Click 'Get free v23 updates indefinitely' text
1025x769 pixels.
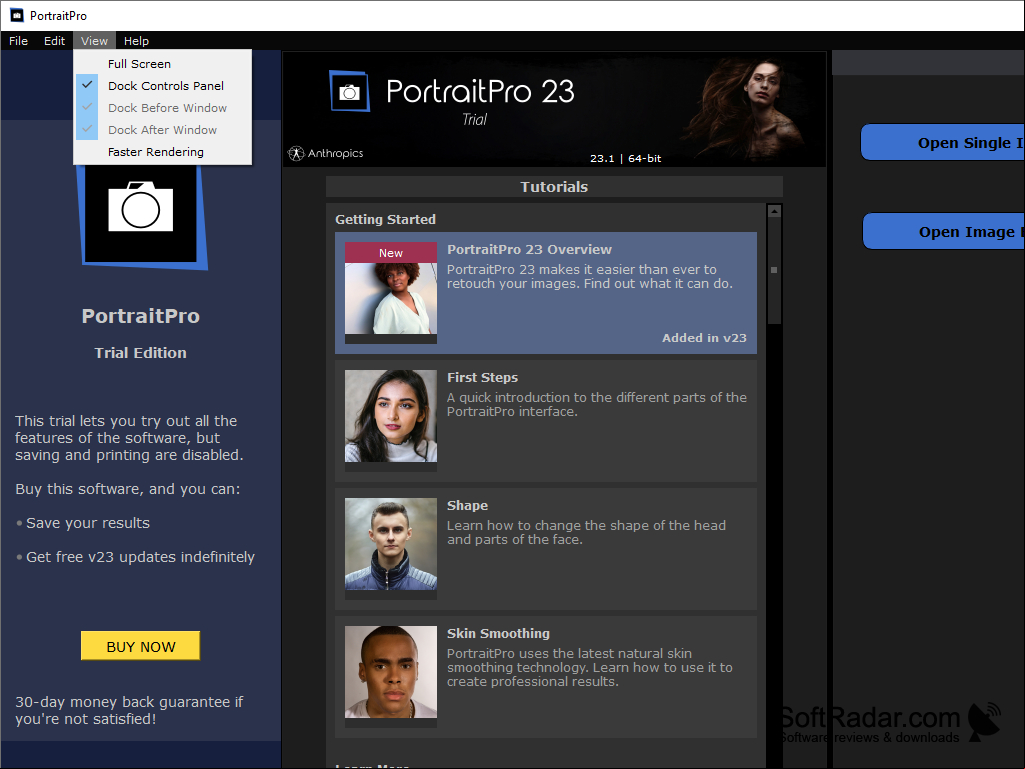140,557
